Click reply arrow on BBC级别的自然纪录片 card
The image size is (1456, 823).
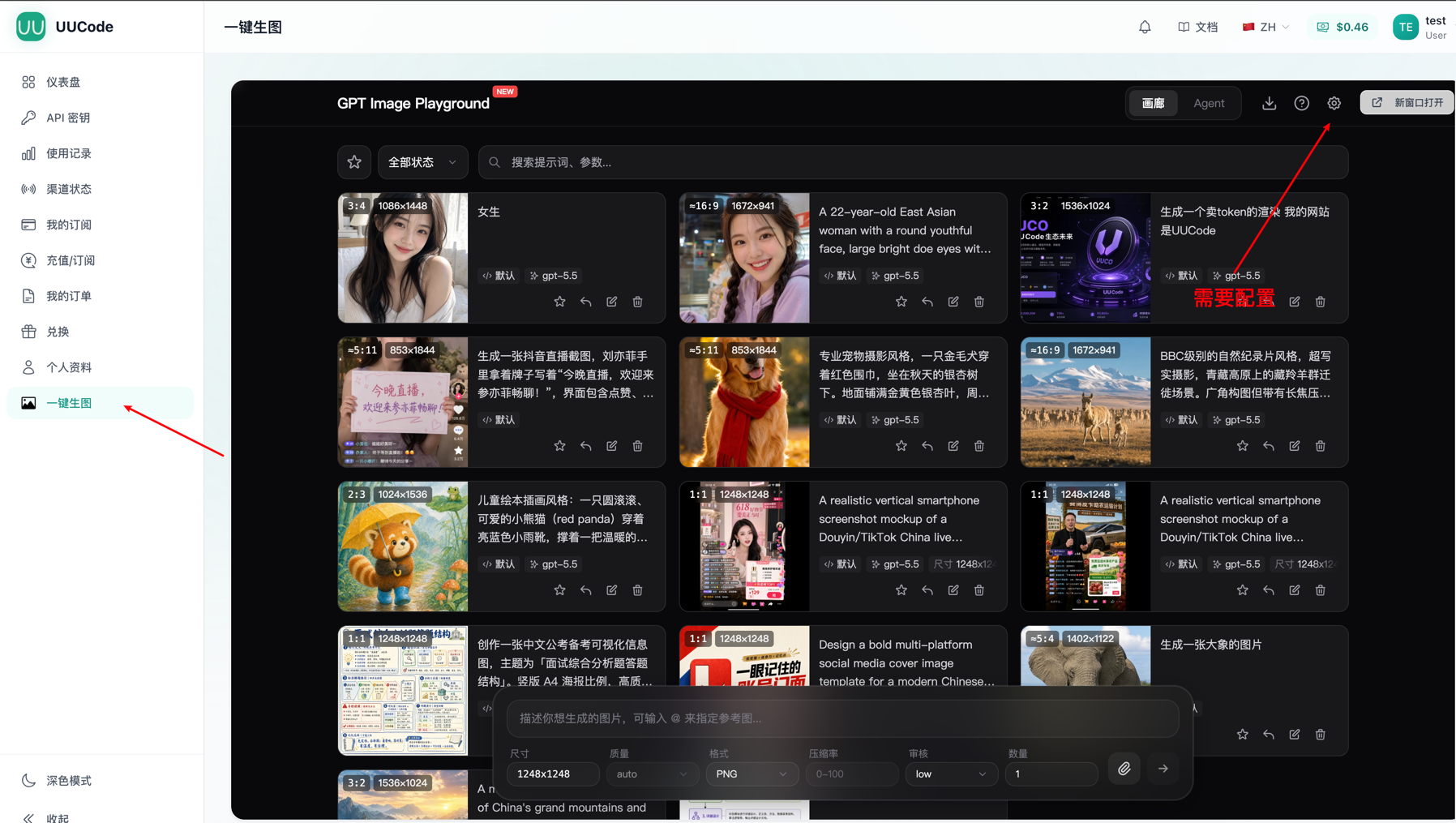click(x=1269, y=446)
